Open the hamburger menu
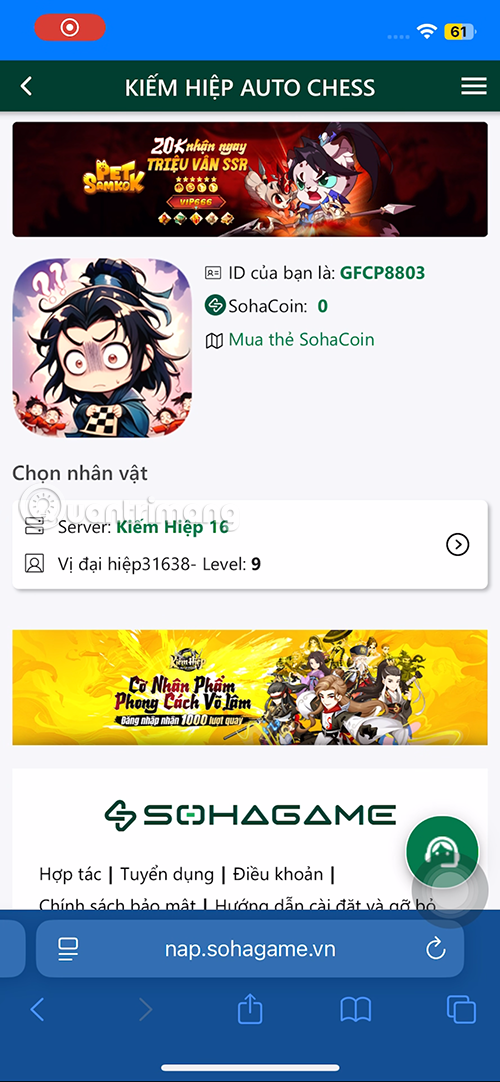This screenshot has width=500, height=1082. [x=474, y=86]
